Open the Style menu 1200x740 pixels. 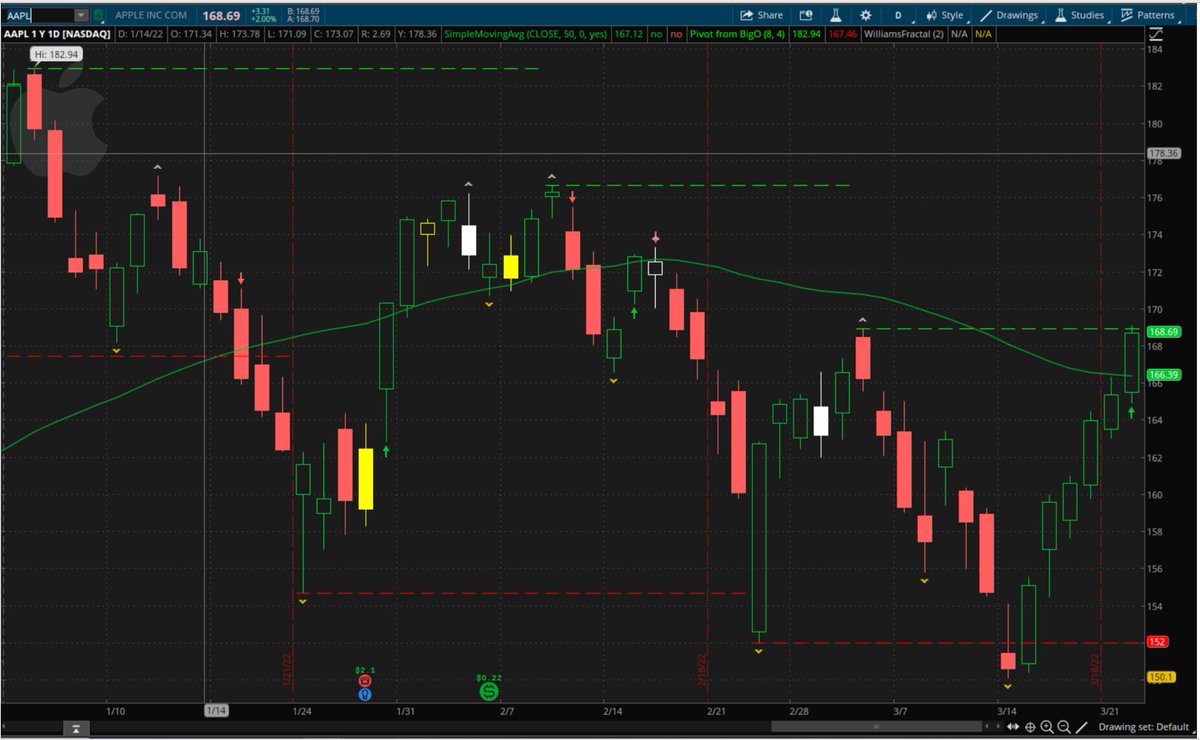(944, 15)
